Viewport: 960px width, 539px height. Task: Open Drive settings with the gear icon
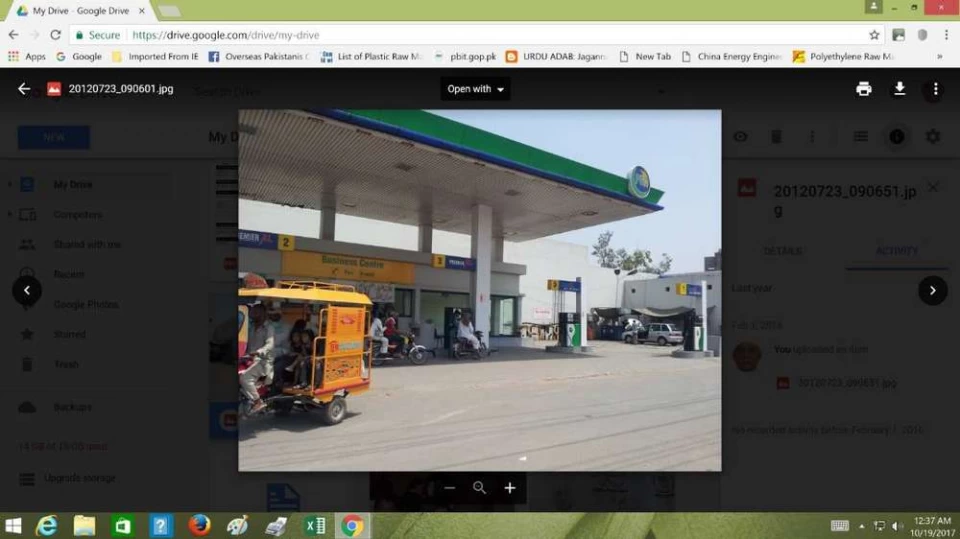click(x=932, y=137)
